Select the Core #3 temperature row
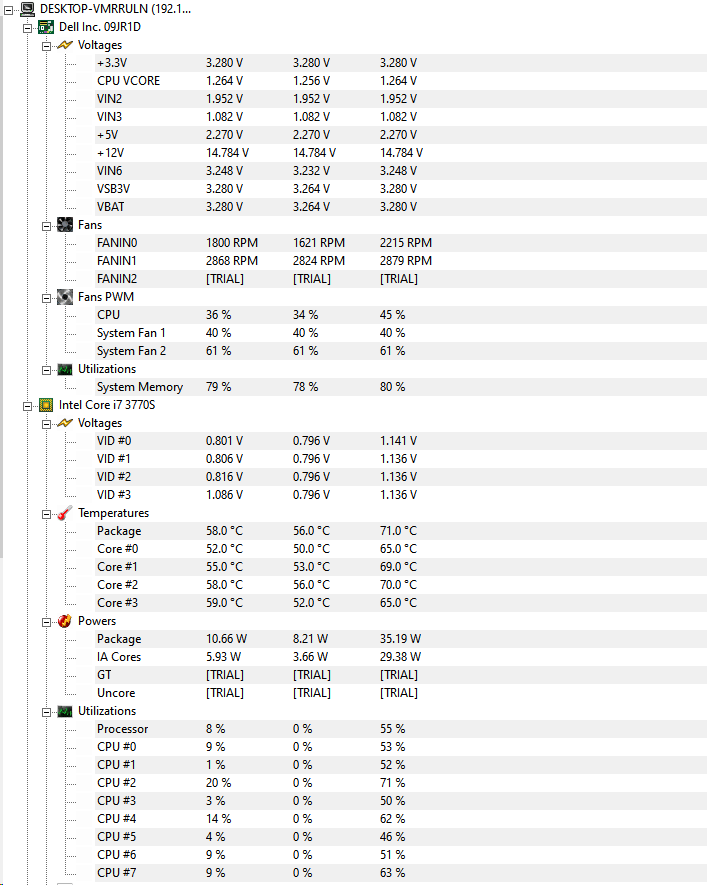This screenshot has width=708, height=885. [x=118, y=603]
